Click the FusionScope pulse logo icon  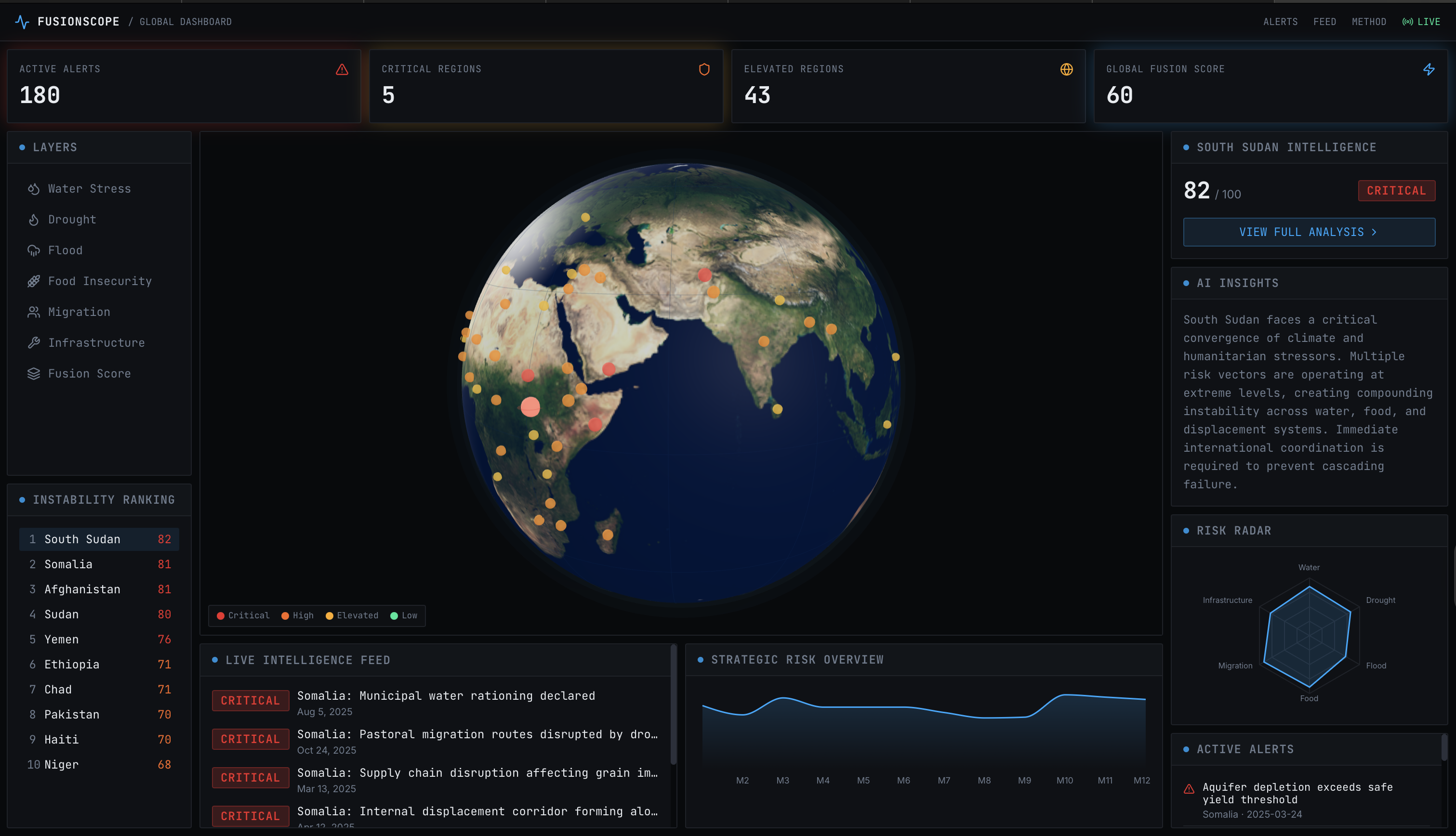click(22, 22)
